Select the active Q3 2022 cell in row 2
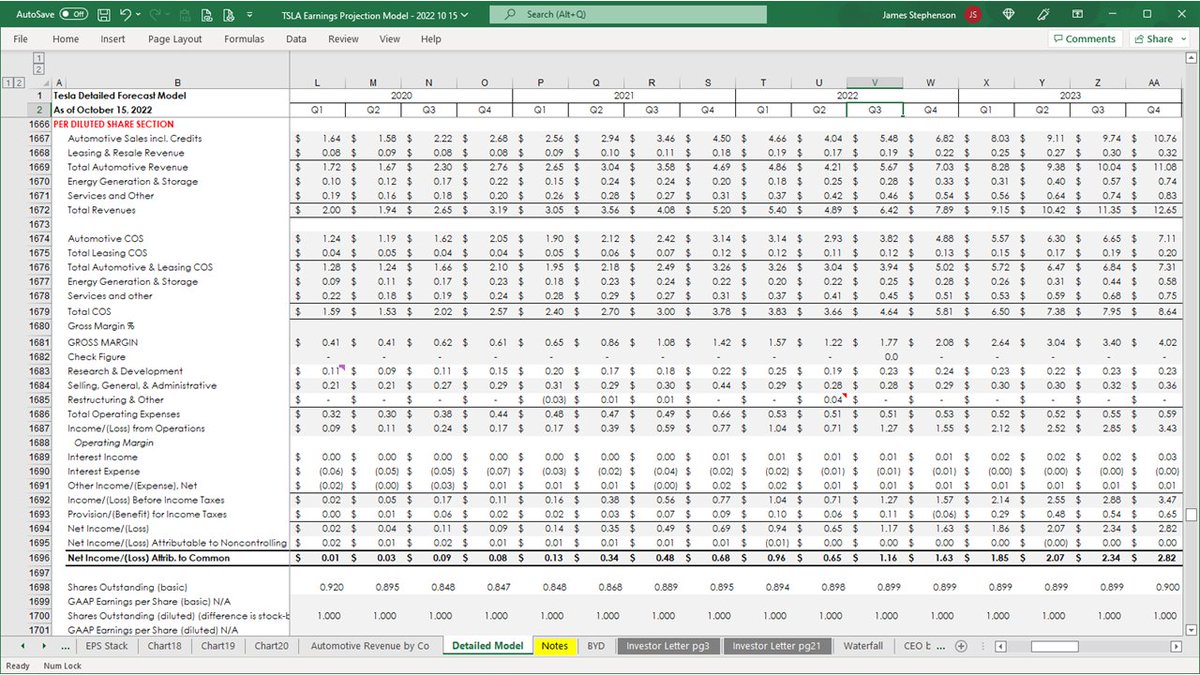Screen dimensions: 1200x675 (x=875, y=110)
